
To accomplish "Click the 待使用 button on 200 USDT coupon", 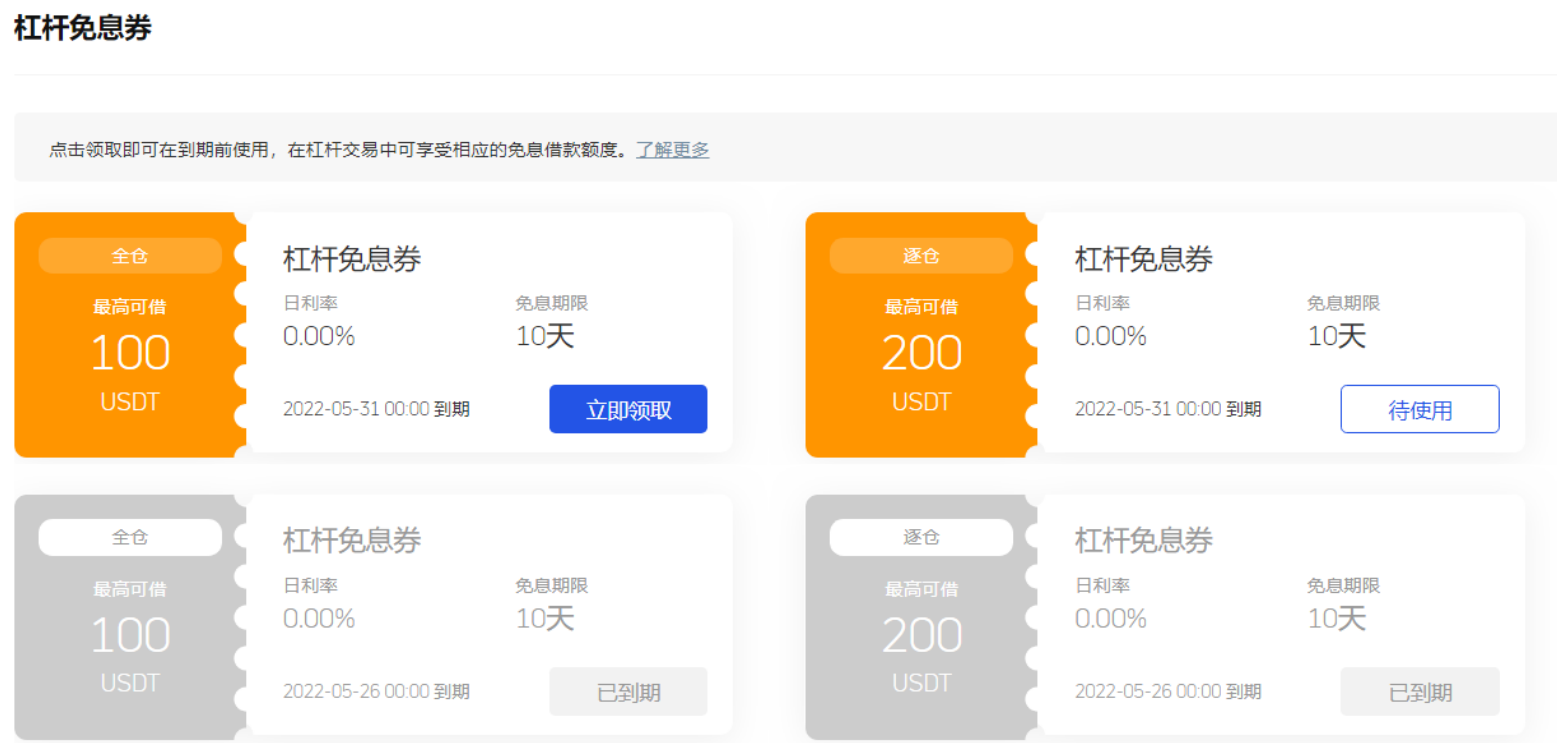I will 1419,409.
